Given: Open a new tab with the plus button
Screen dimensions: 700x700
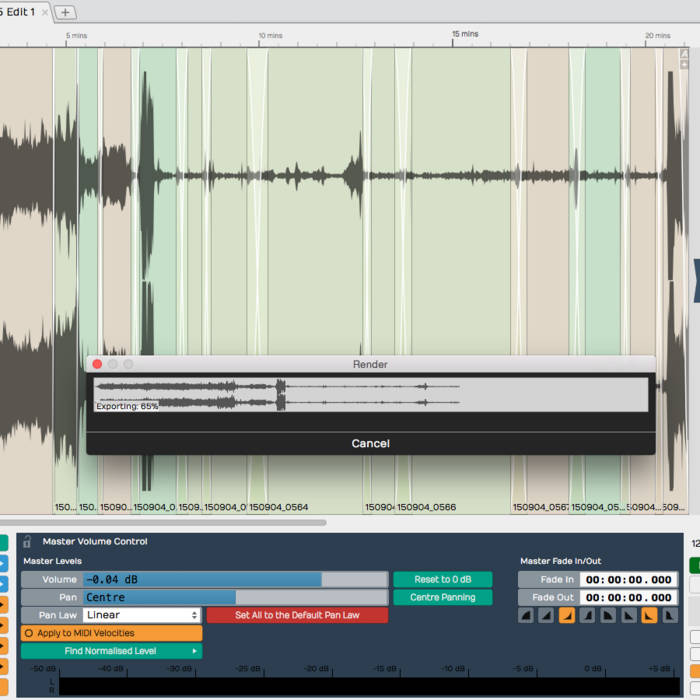Looking at the screenshot, I should (65, 12).
